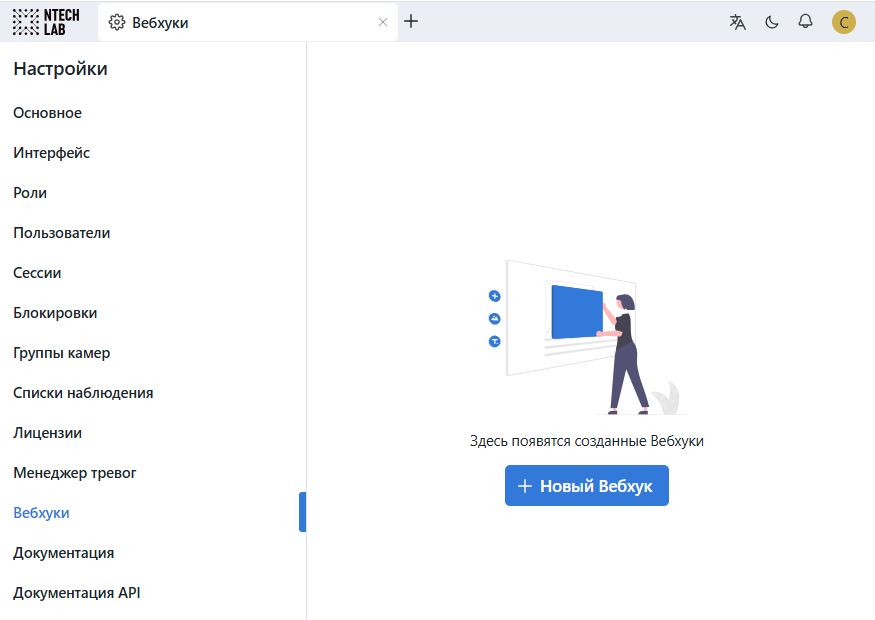
Task: Open Сессии settings page
Action: (37, 273)
